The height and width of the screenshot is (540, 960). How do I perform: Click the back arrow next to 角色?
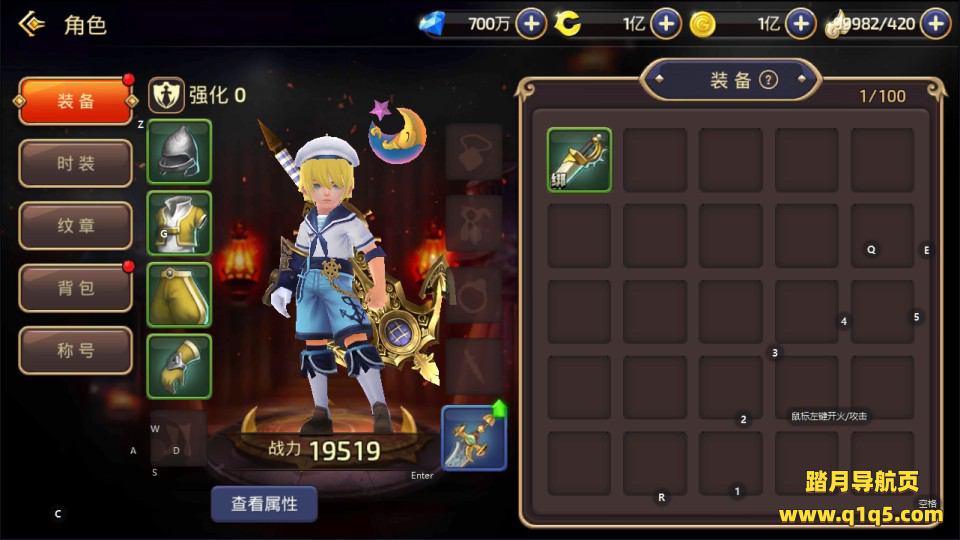pos(32,24)
